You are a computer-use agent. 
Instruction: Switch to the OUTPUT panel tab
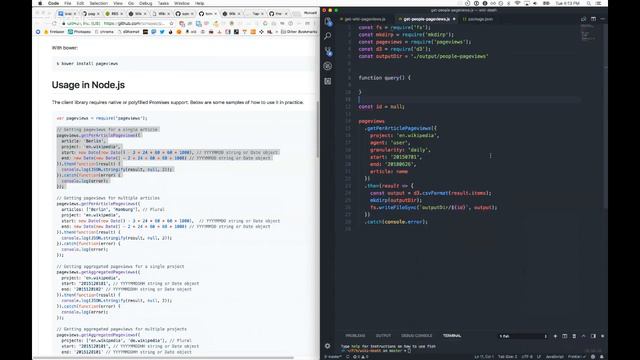coord(383,336)
